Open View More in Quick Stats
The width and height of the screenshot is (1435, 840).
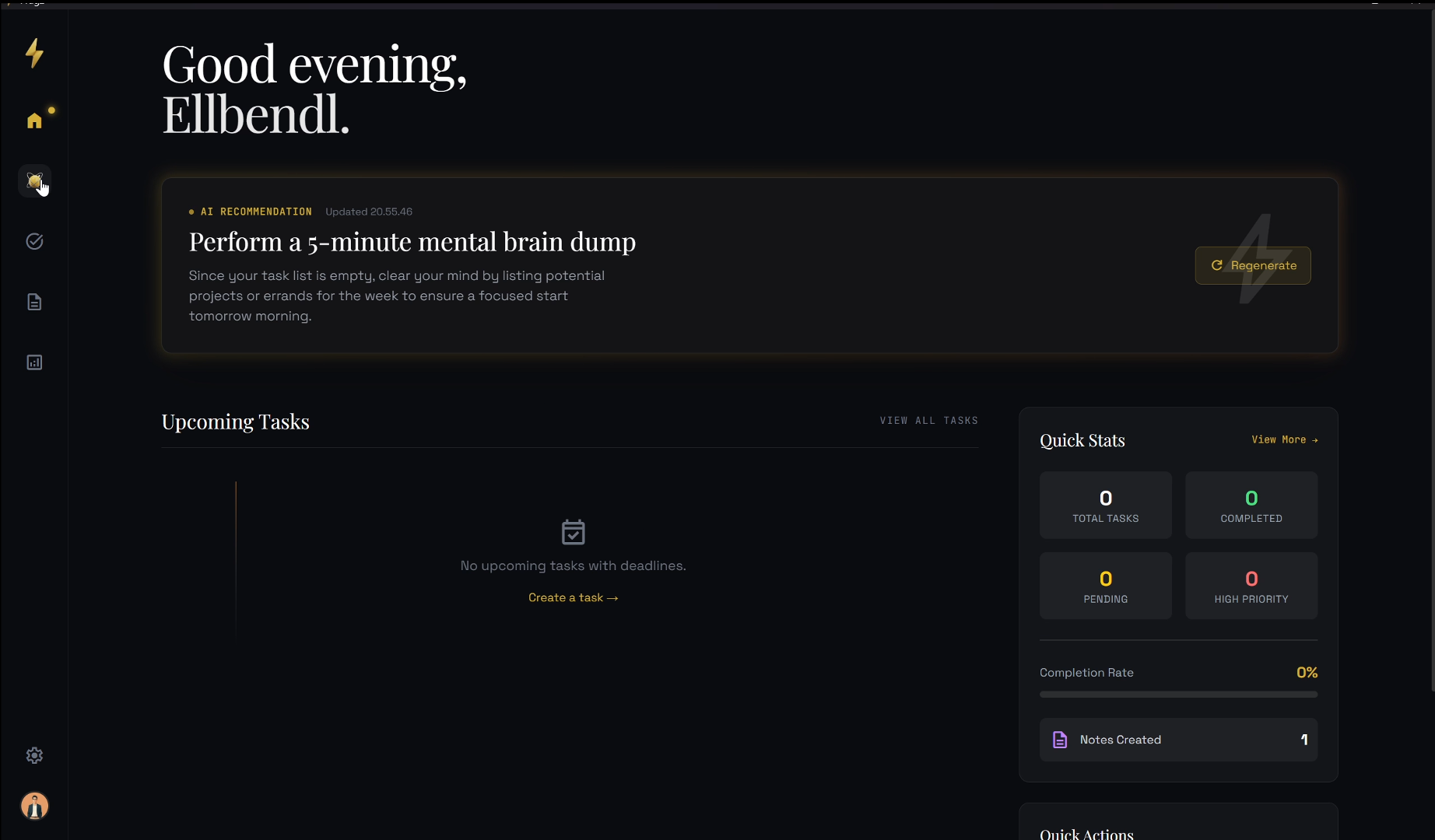1285,439
